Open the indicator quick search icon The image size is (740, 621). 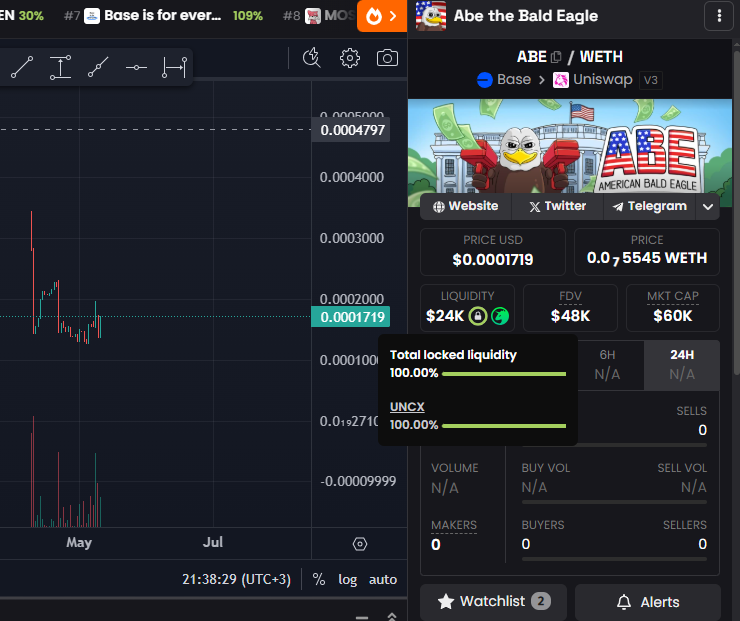coord(311,58)
